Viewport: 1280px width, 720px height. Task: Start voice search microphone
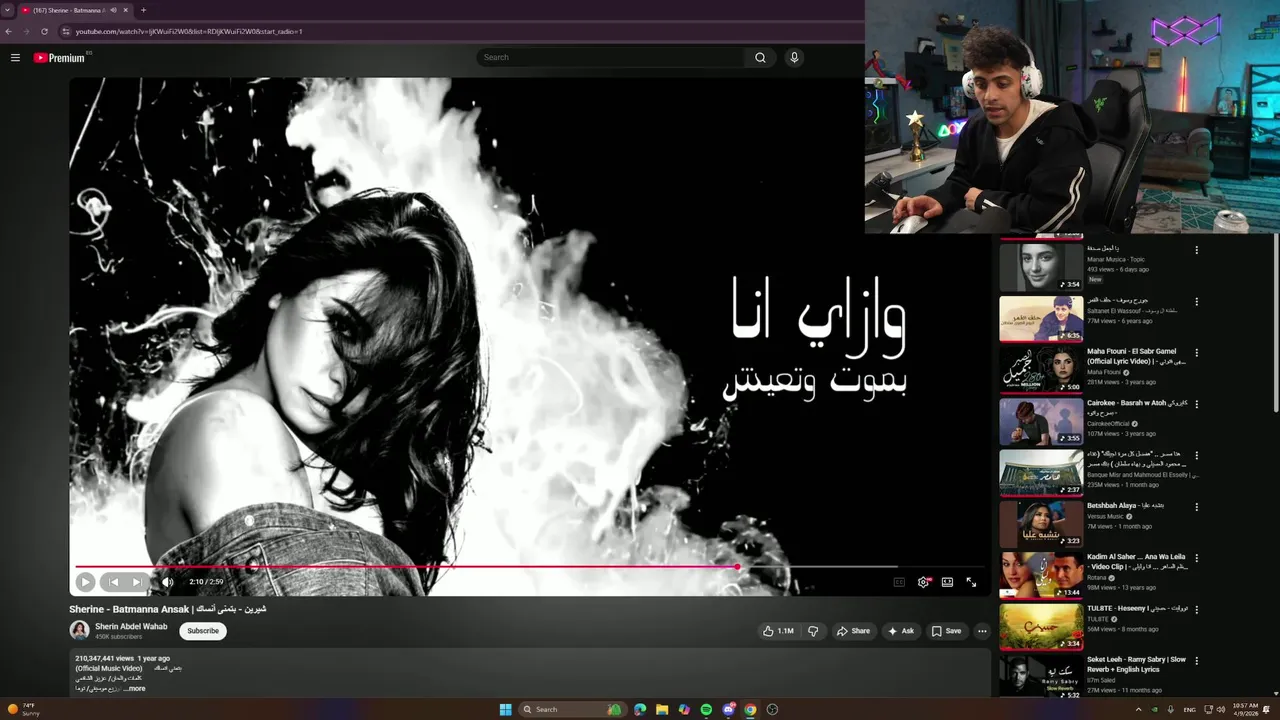pos(794,57)
